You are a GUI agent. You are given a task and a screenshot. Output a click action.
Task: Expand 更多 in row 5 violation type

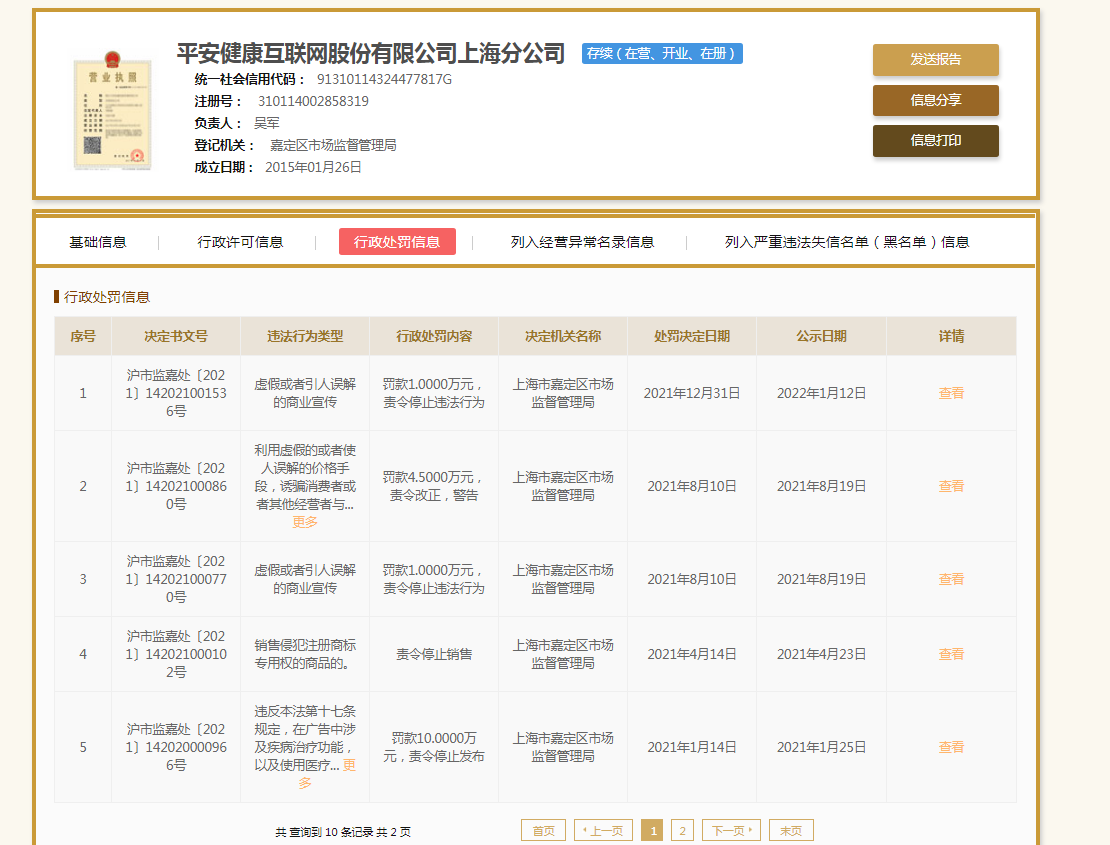tap(349, 765)
